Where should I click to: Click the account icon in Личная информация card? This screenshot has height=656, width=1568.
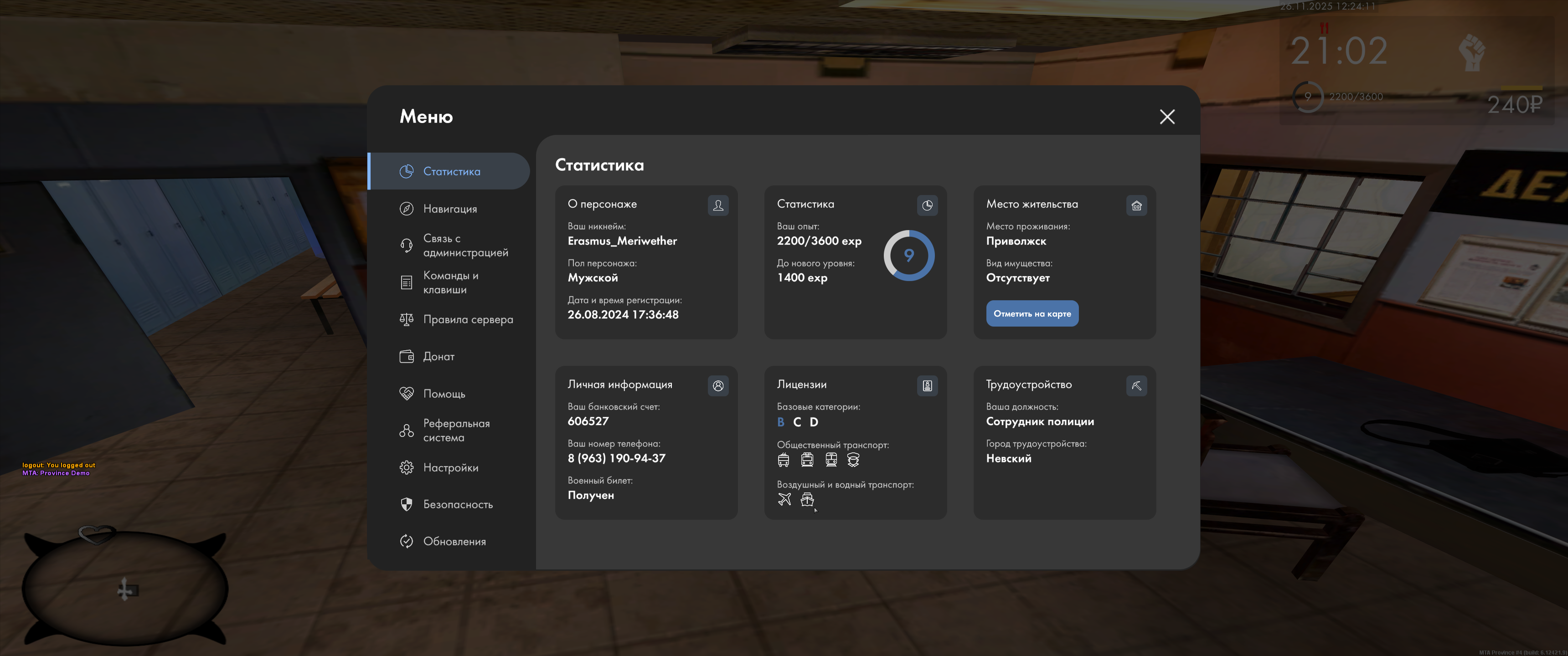pyautogui.click(x=717, y=385)
